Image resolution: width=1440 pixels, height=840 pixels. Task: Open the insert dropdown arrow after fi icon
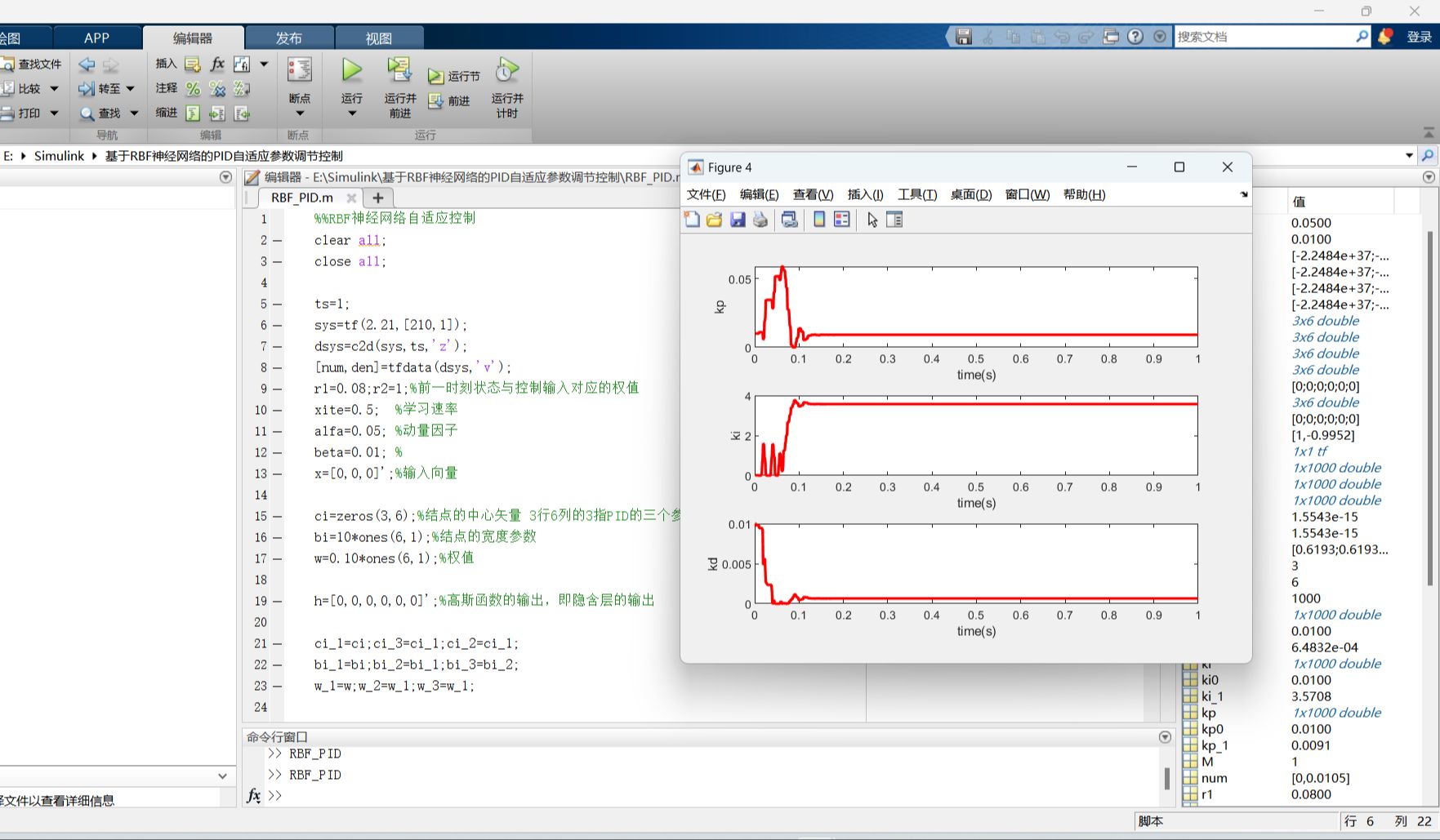pos(264,64)
